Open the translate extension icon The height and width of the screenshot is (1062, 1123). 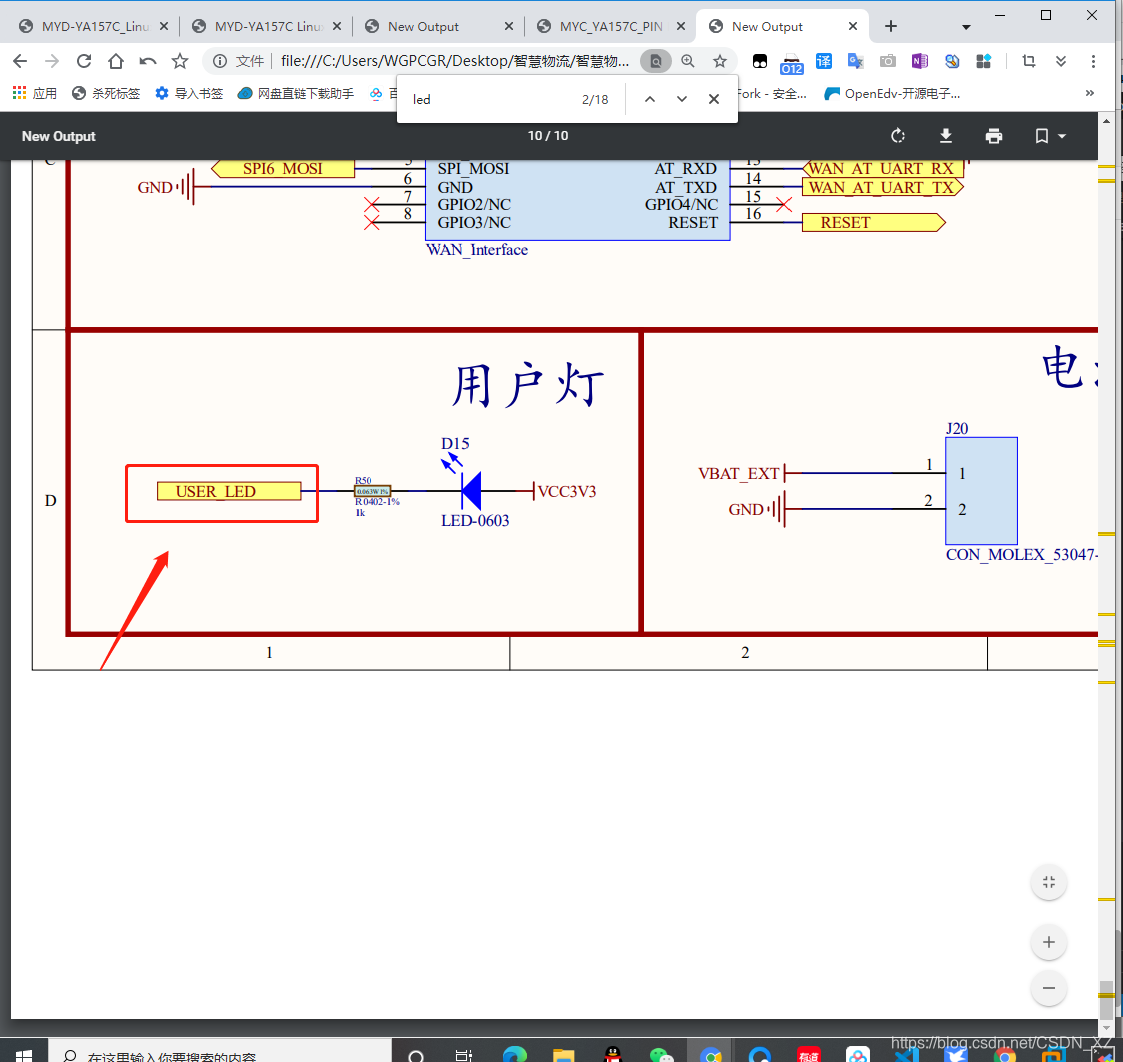(824, 62)
